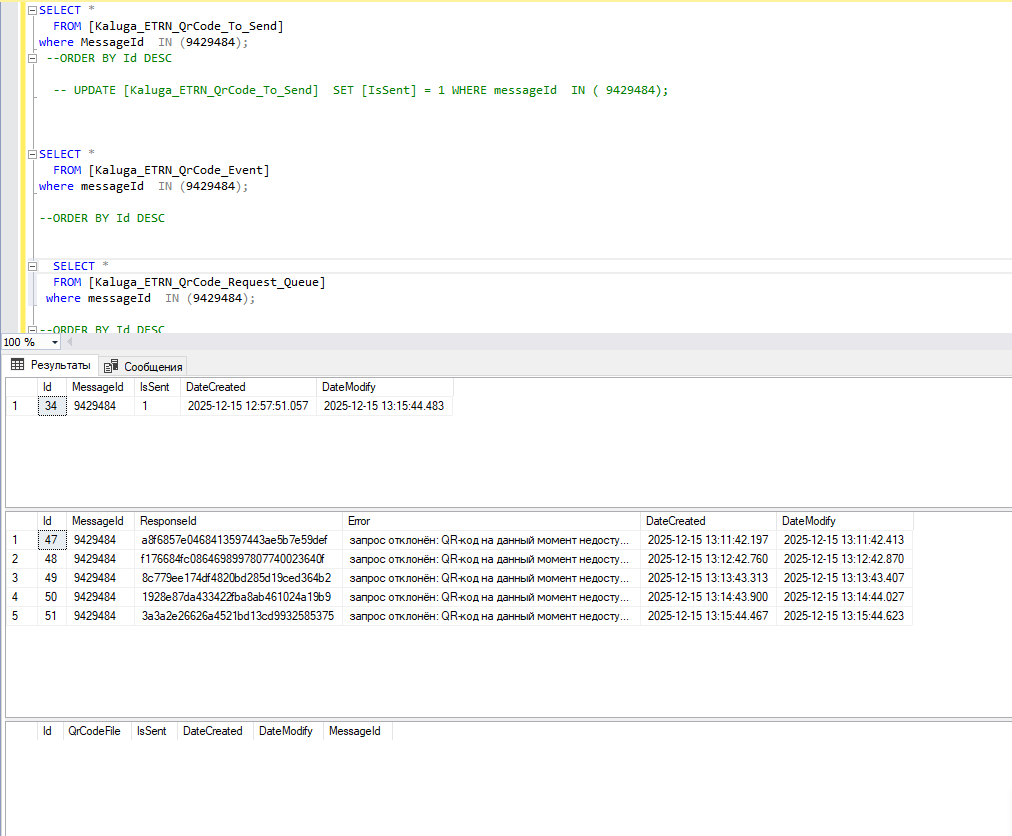Click the top-left corner cell of the first results grid

21,387
